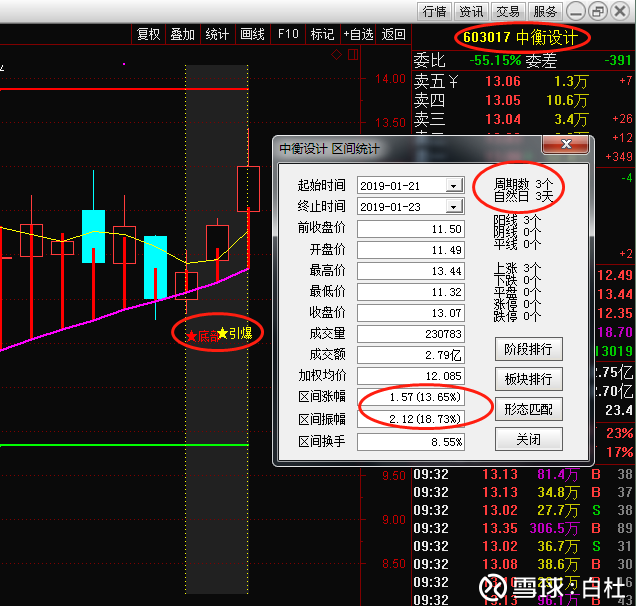
Task: Click the 关闭 button
Action: coord(529,439)
